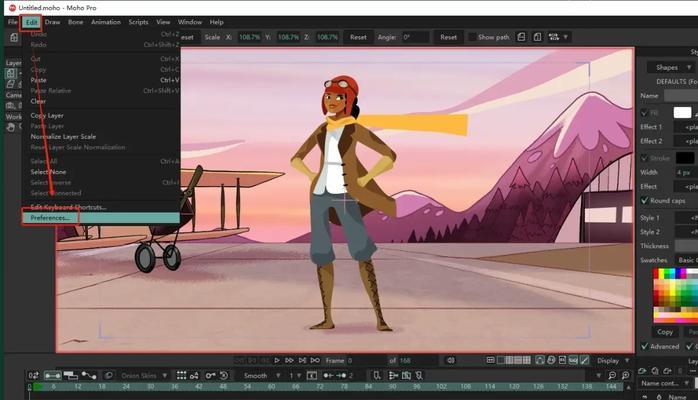
Task: Open the View menu
Action: [x=163, y=22]
